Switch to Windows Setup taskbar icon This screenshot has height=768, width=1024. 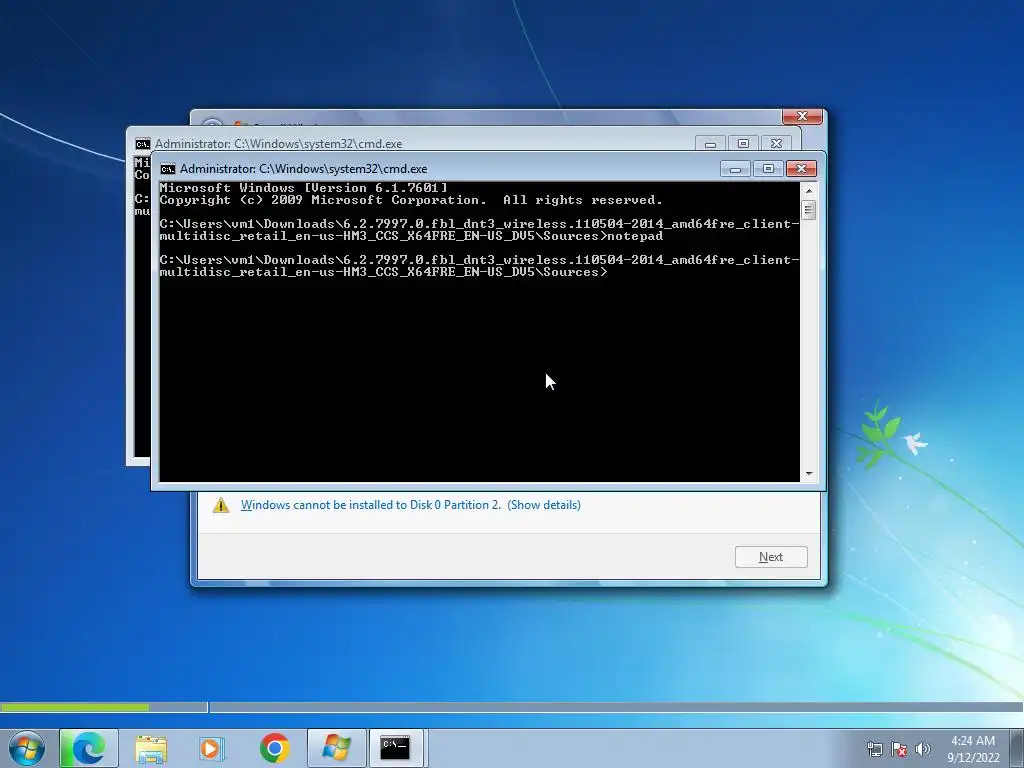pyautogui.click(x=336, y=748)
